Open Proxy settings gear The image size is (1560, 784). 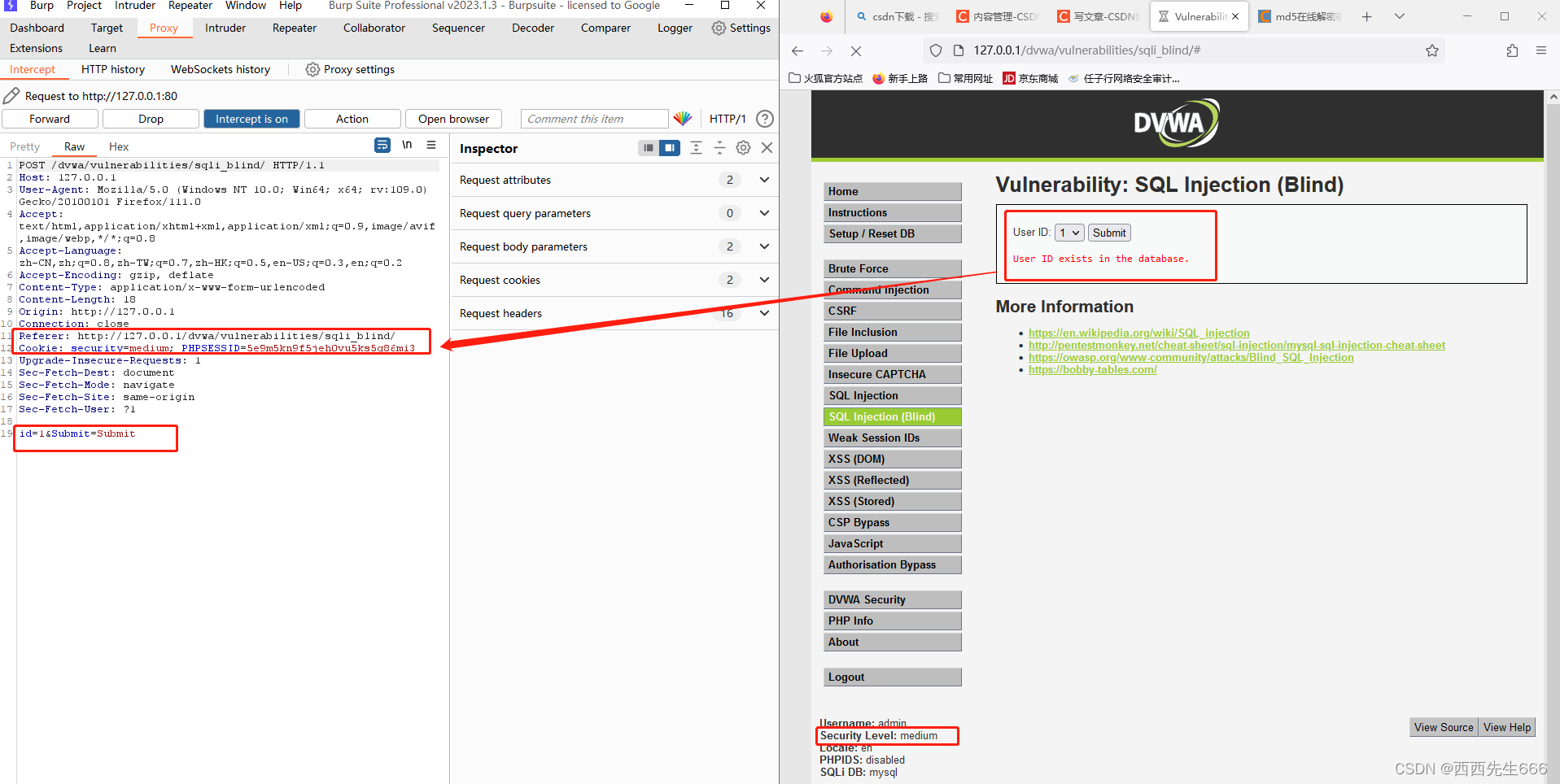tap(312, 69)
